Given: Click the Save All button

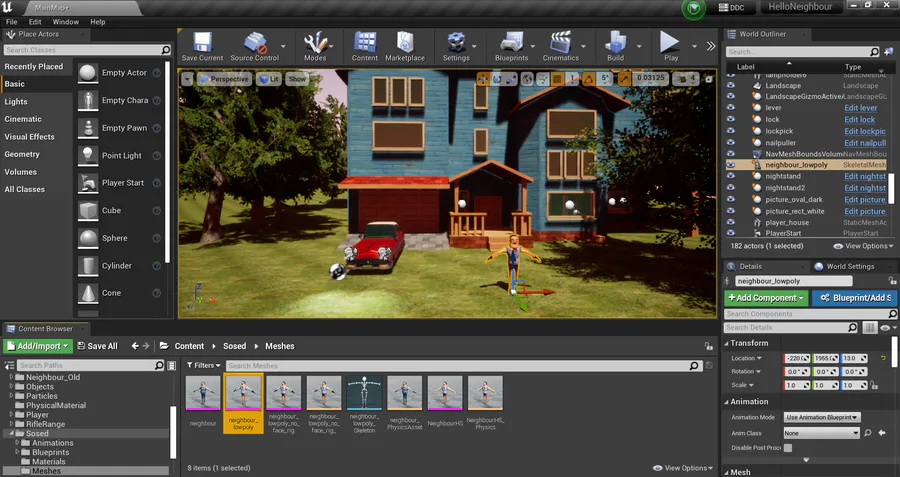Looking at the screenshot, I should [x=98, y=346].
